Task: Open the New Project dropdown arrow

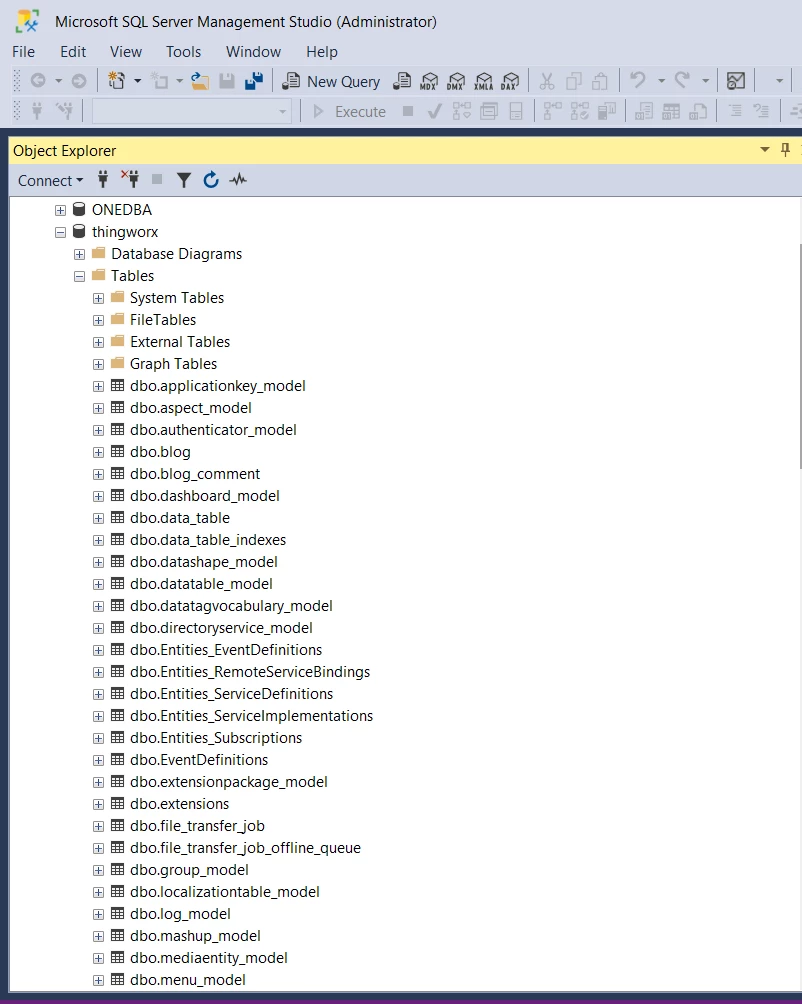Action: coord(137,81)
